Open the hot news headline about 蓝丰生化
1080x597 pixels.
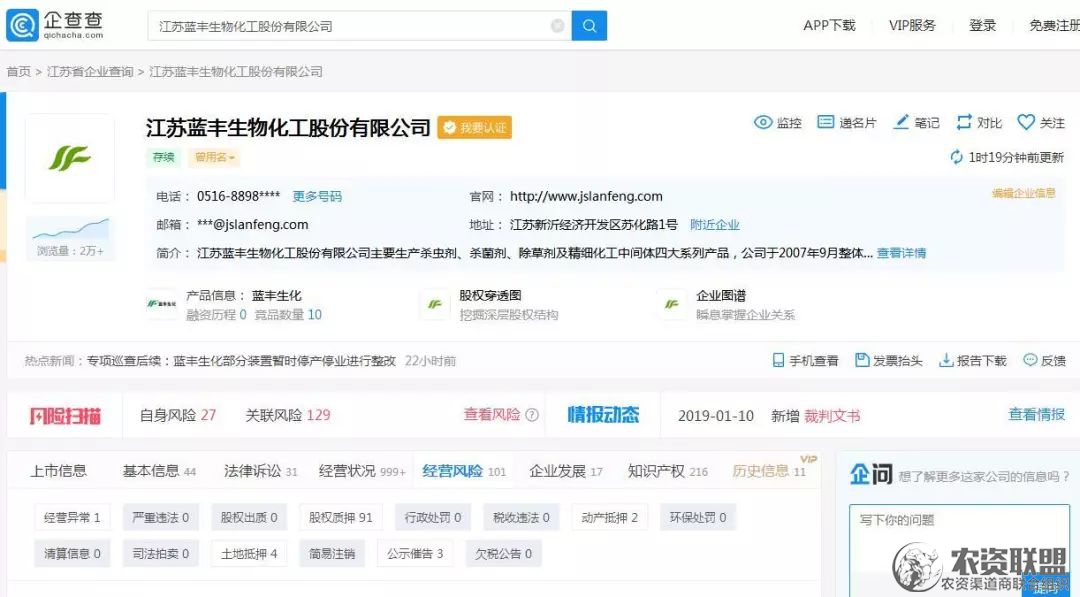tap(241, 361)
